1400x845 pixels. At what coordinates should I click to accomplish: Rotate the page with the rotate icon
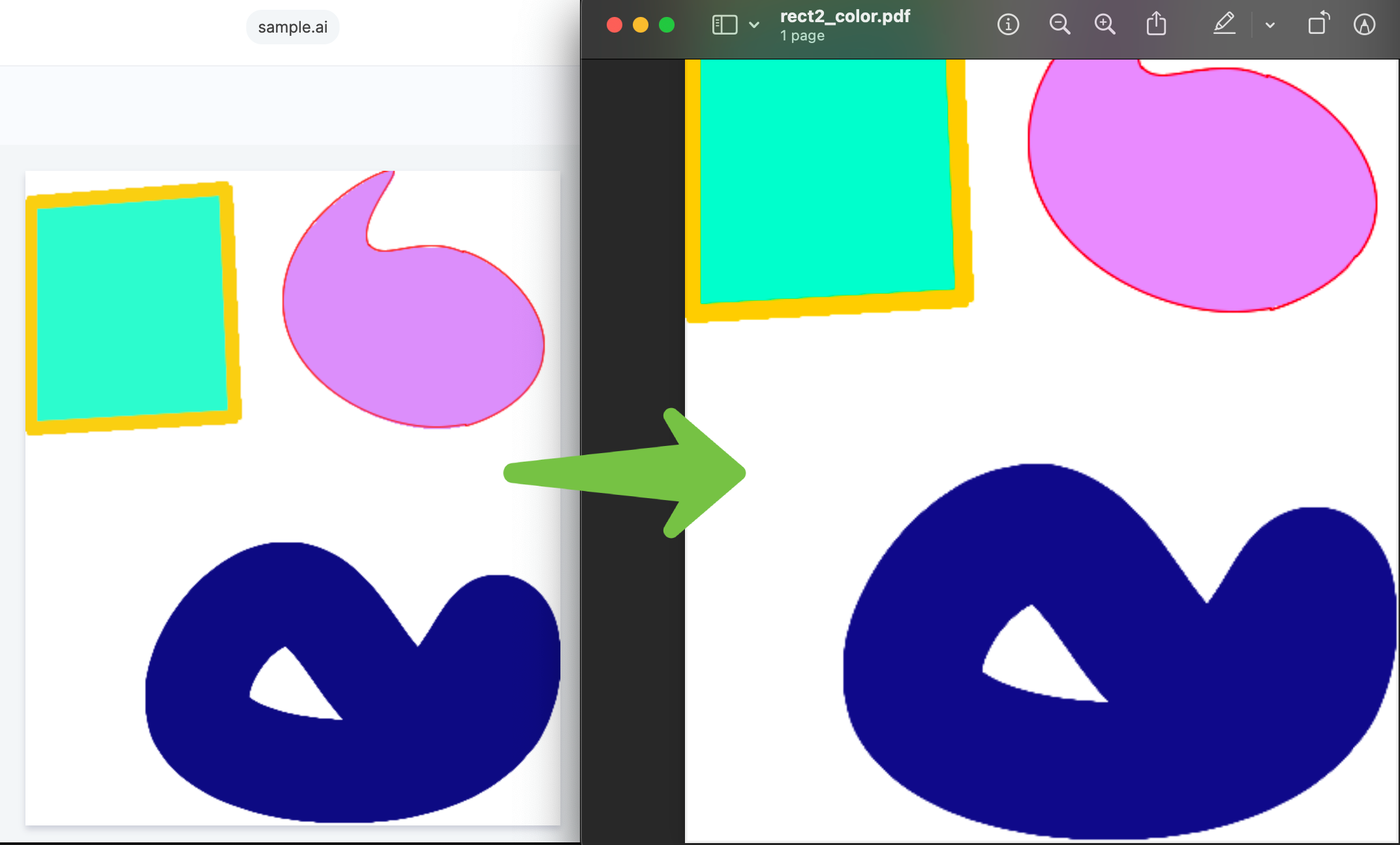[1318, 24]
